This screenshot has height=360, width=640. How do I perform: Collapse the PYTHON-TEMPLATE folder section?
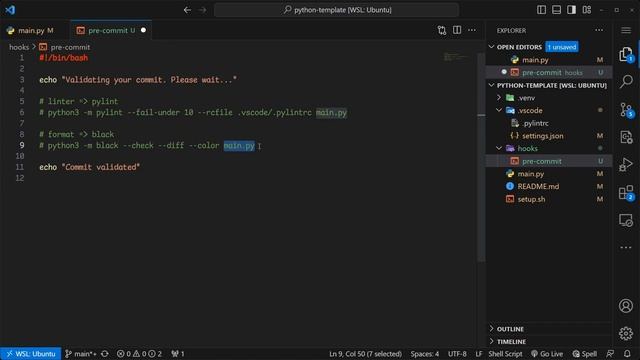[491, 85]
